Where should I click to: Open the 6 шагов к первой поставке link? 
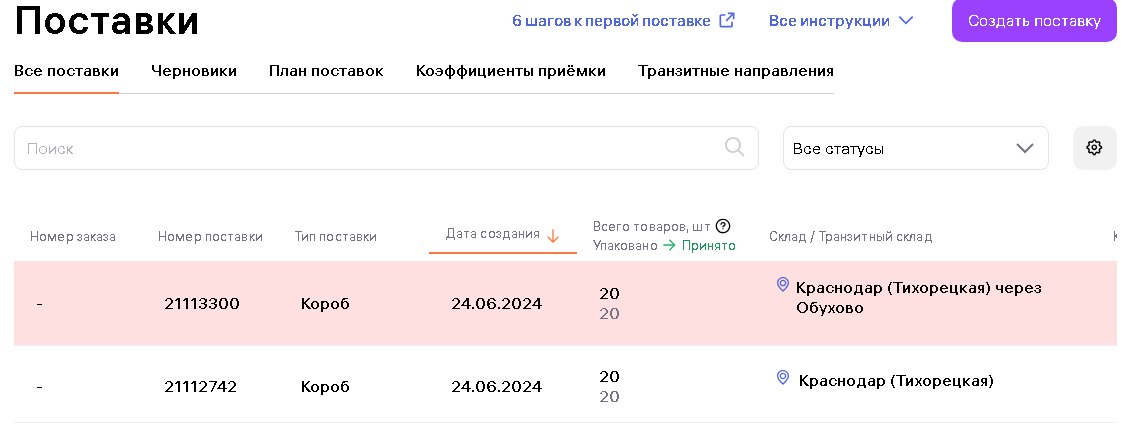pos(611,21)
